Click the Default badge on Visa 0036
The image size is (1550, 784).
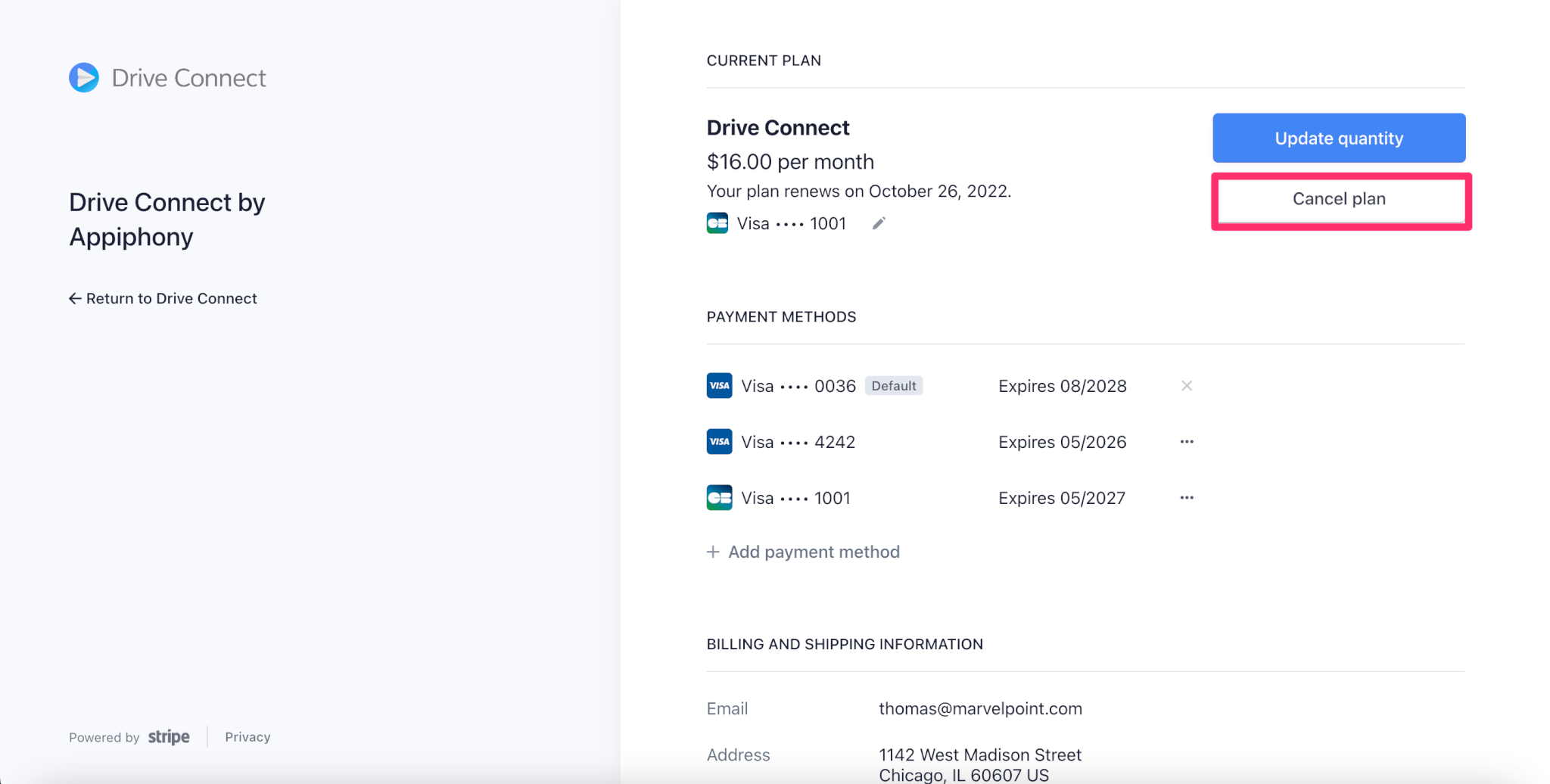coord(894,386)
